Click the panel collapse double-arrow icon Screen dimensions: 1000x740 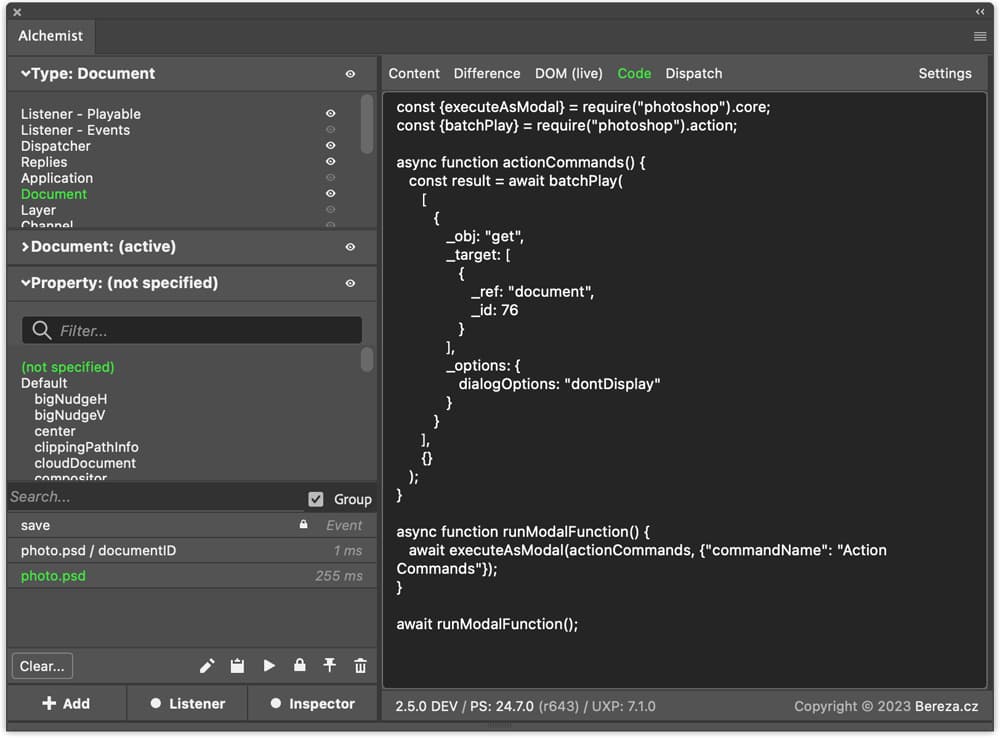pos(980,11)
